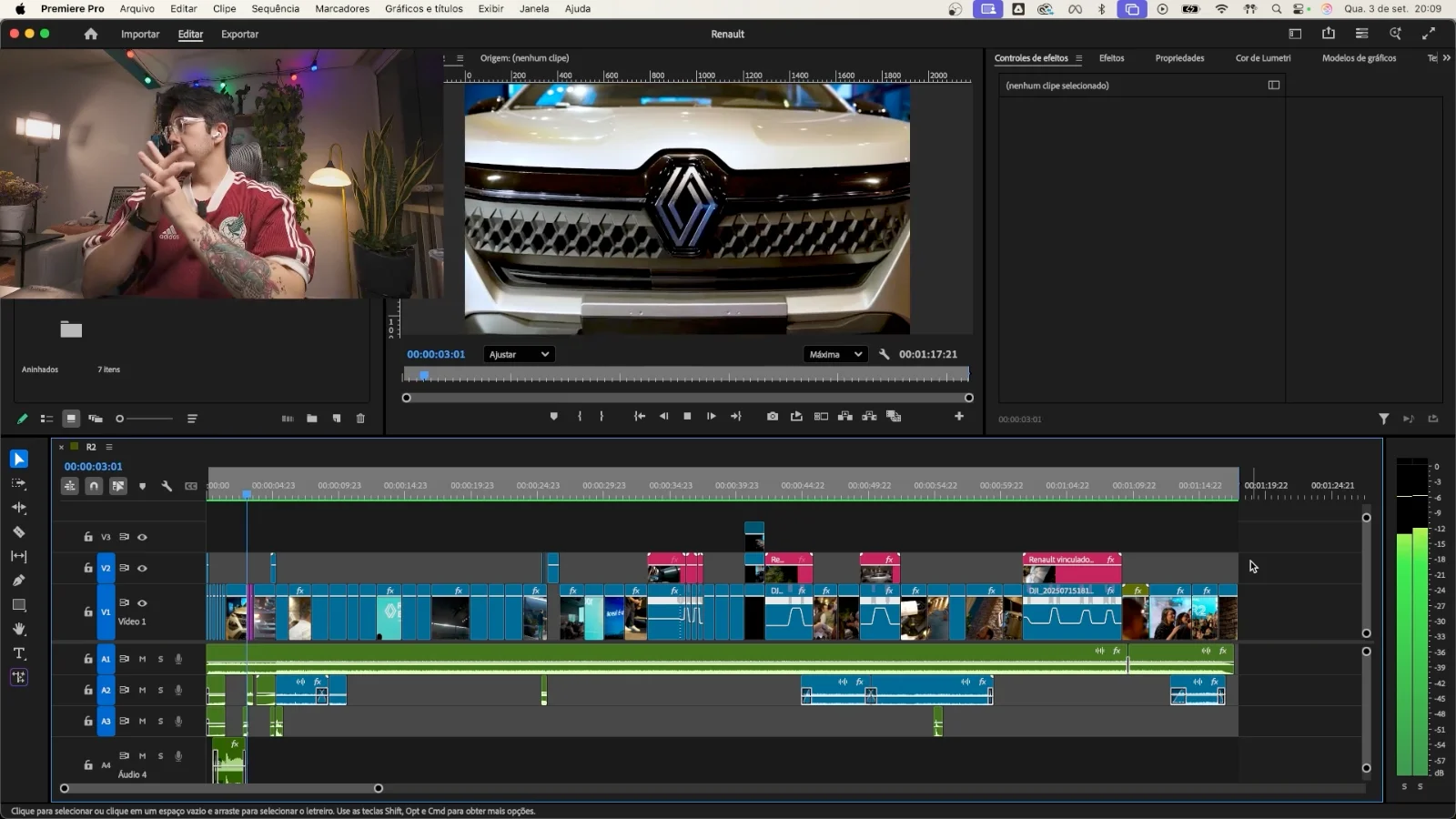Solo audio track A2
1456x819 pixels.
coord(161,690)
